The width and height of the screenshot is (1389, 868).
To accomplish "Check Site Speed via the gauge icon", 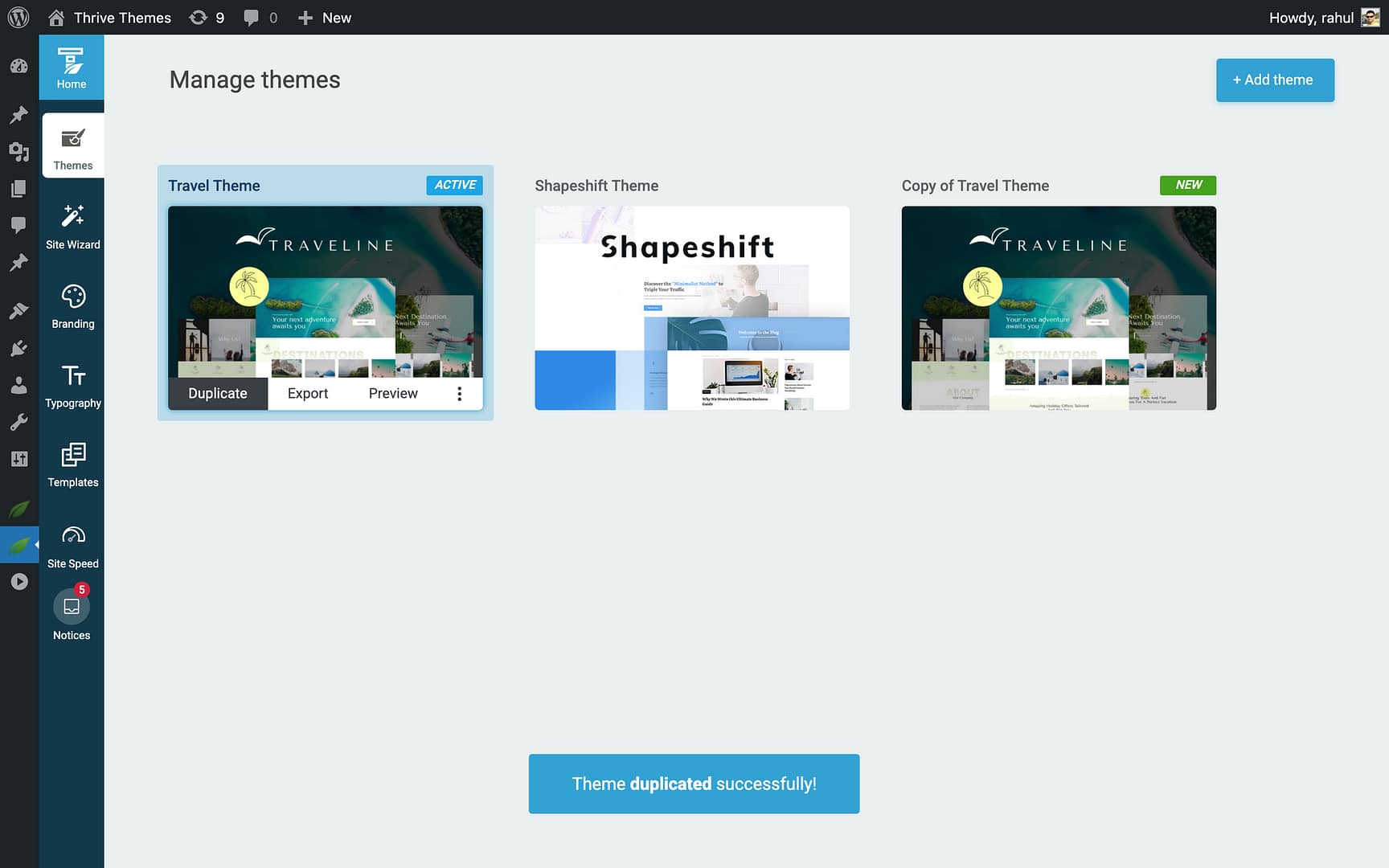I will point(72,543).
